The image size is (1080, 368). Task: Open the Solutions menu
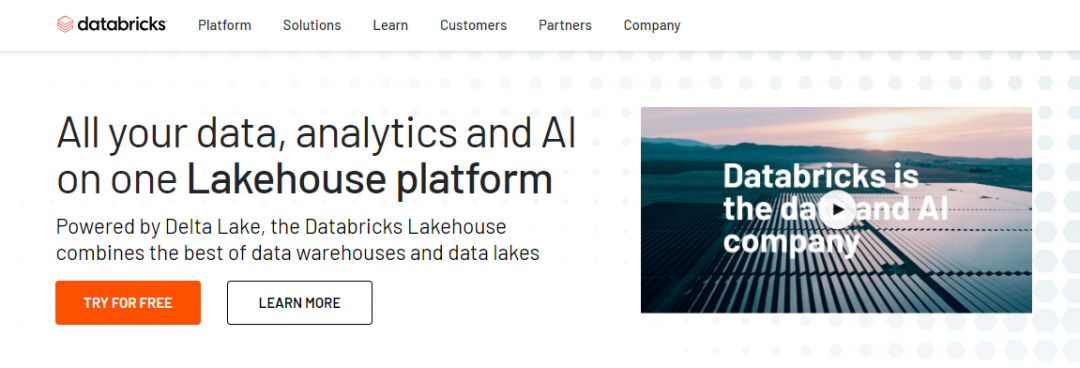[312, 25]
